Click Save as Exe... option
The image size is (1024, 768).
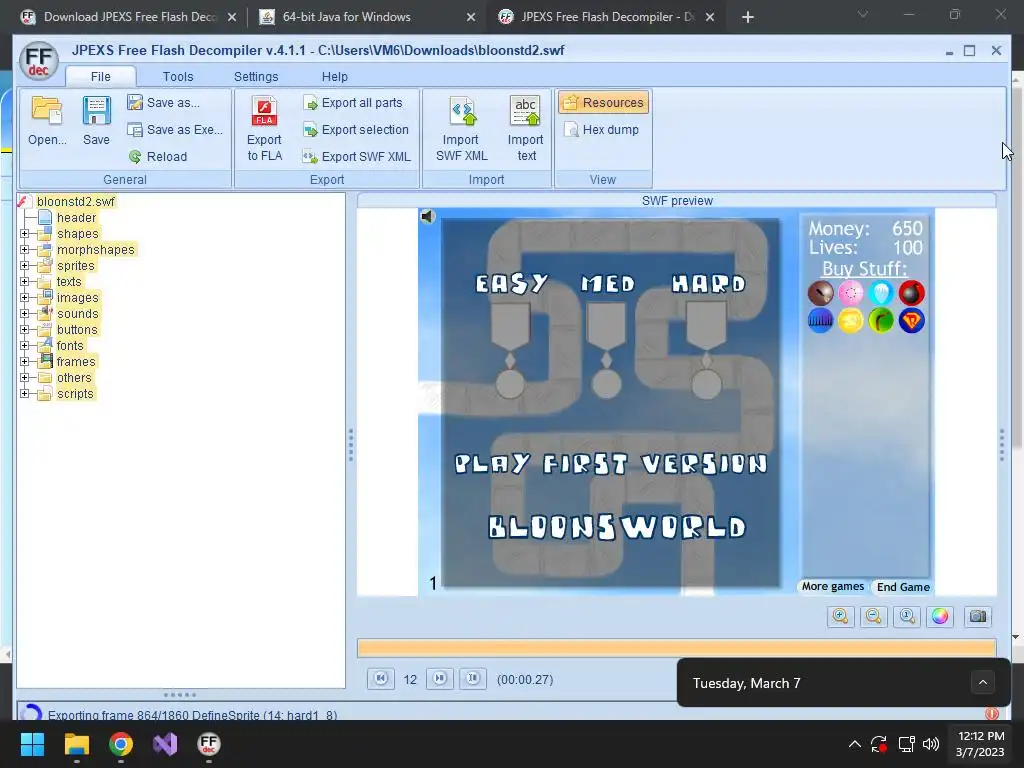(176, 129)
